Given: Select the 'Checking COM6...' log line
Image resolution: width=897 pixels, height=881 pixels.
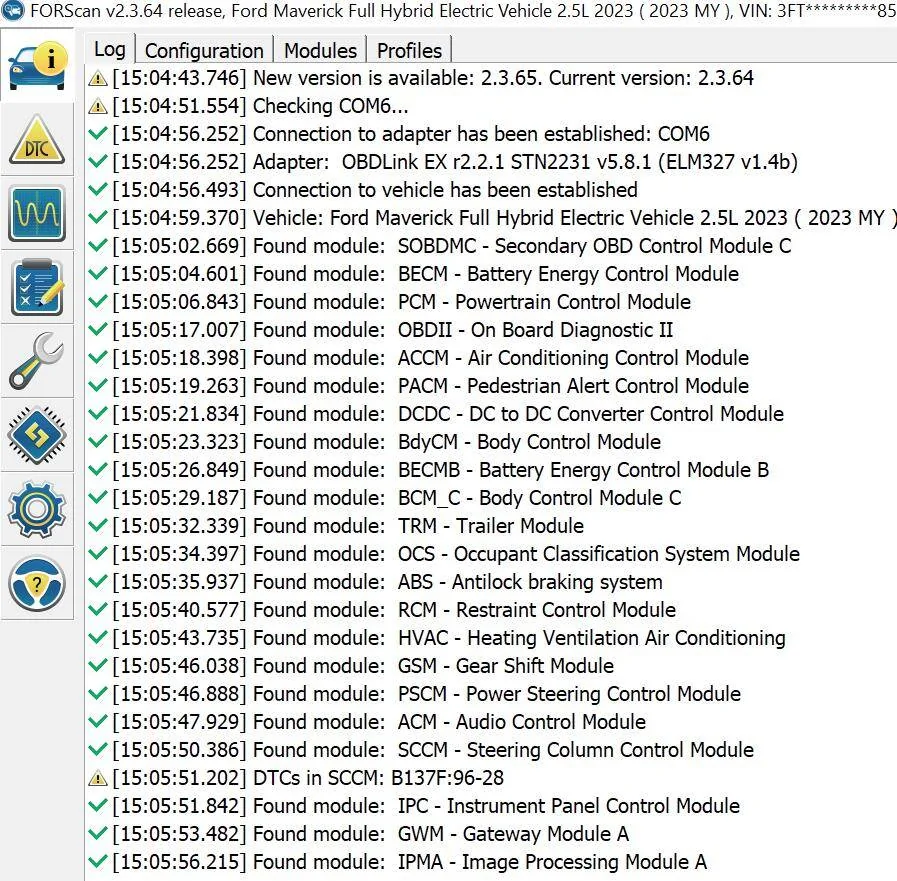Looking at the screenshot, I should pyautogui.click(x=260, y=106).
